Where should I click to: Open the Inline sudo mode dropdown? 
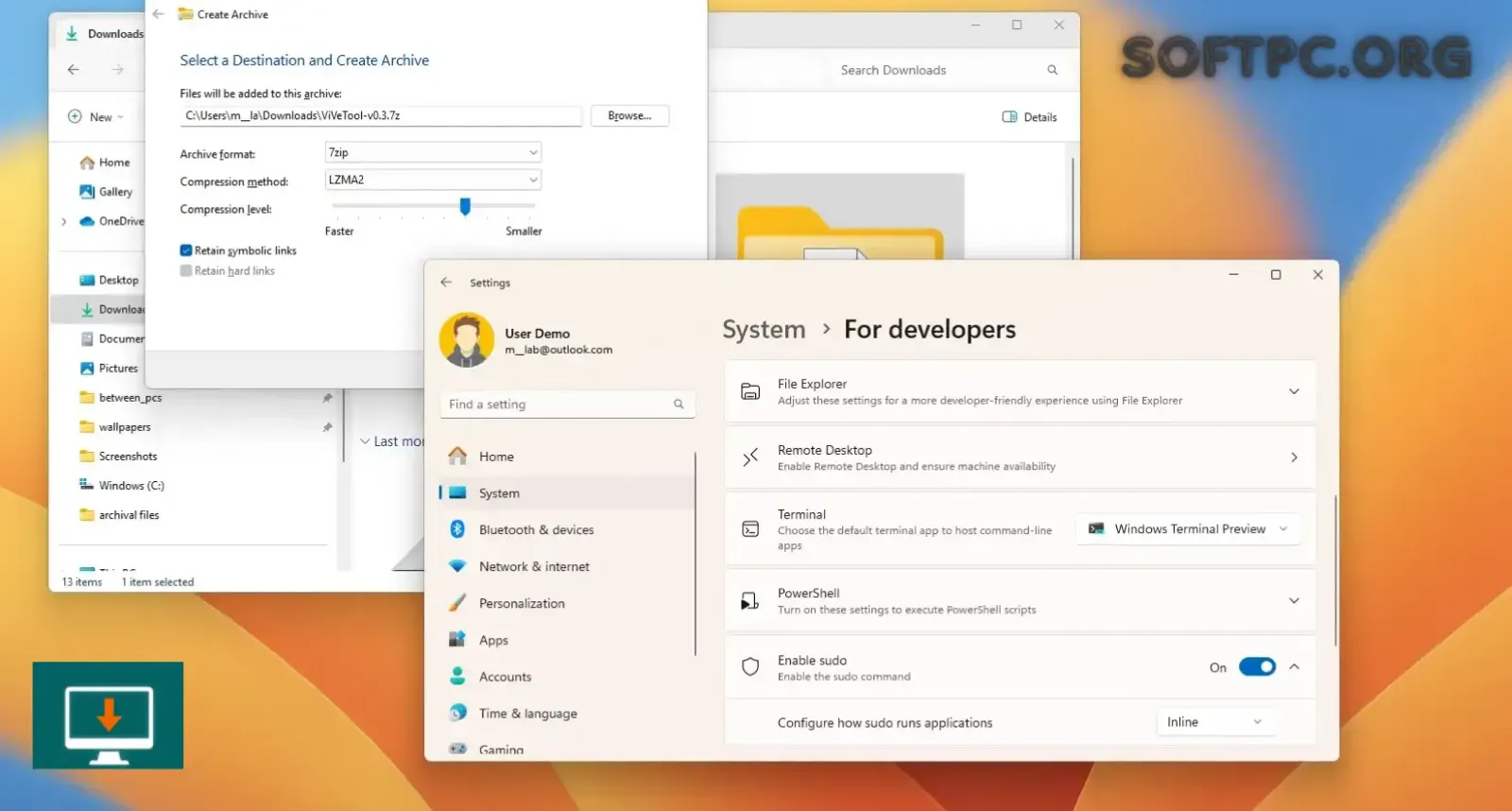coord(1215,722)
